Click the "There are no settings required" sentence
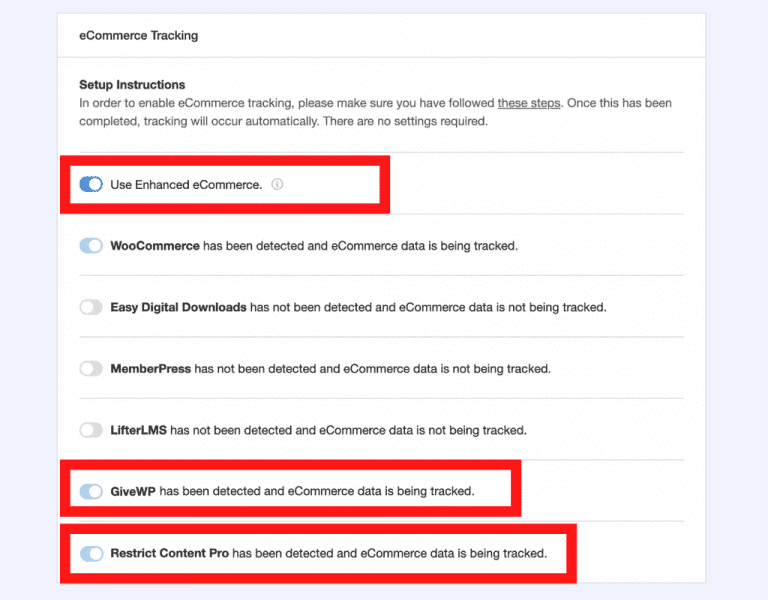The image size is (768, 600). coord(406,121)
